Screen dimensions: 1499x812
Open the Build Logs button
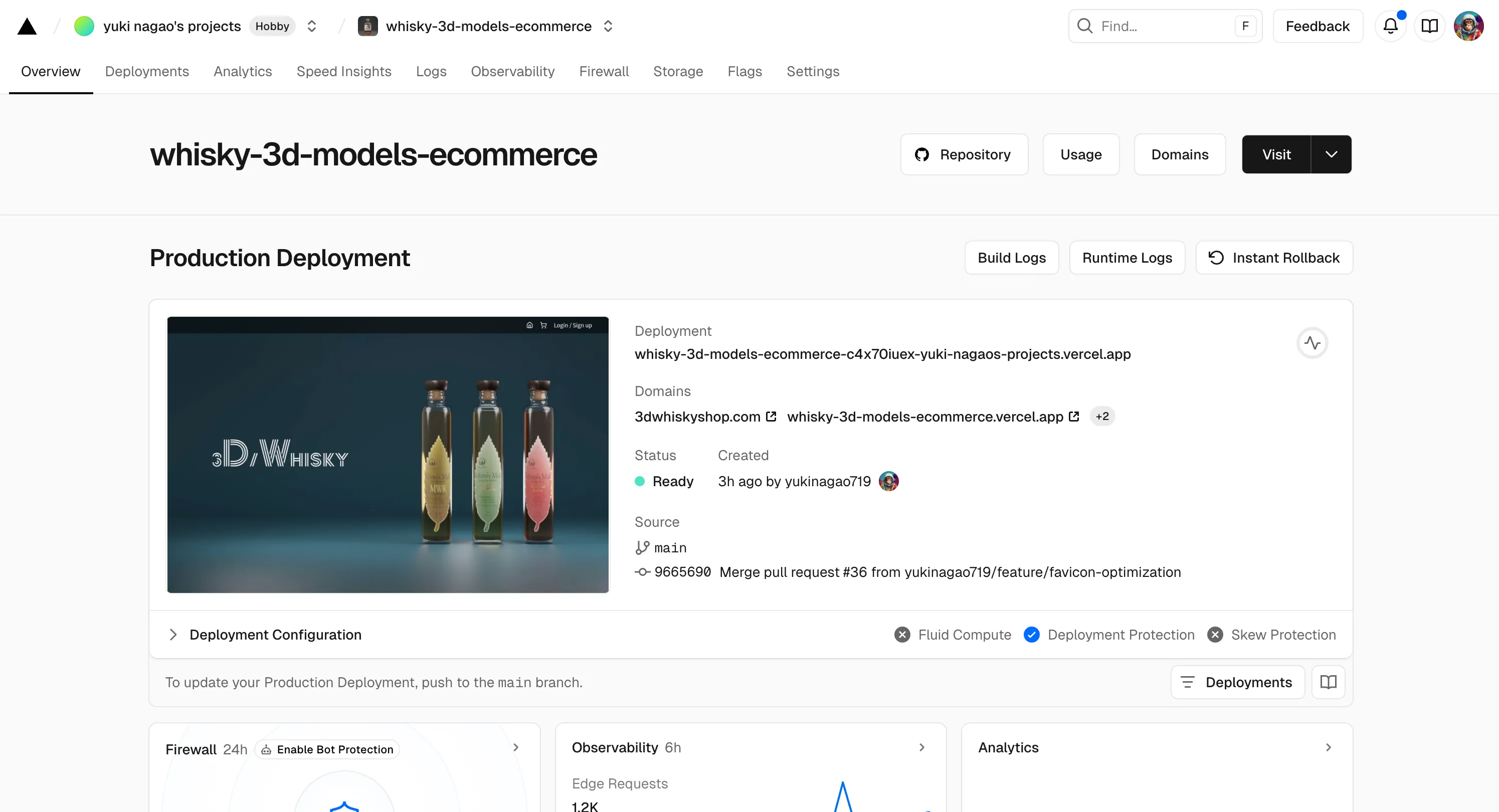pos(1011,258)
